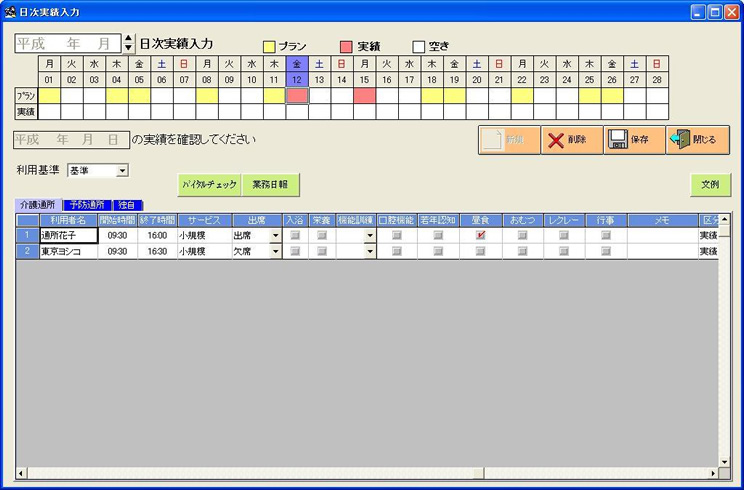The image size is (744, 490).
Task: Open 機能訓練 dropdown in the 東京ヨシコ row
Action: click(x=369, y=252)
